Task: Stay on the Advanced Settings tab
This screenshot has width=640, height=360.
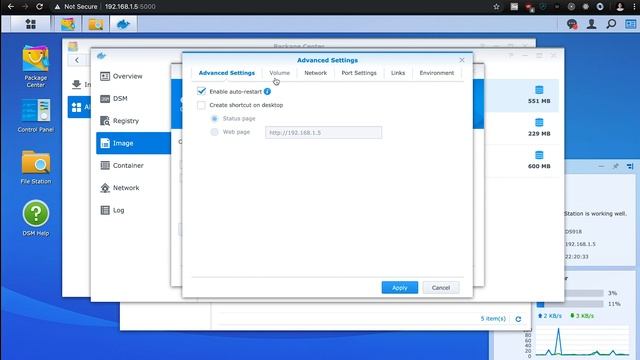Action: [227, 73]
